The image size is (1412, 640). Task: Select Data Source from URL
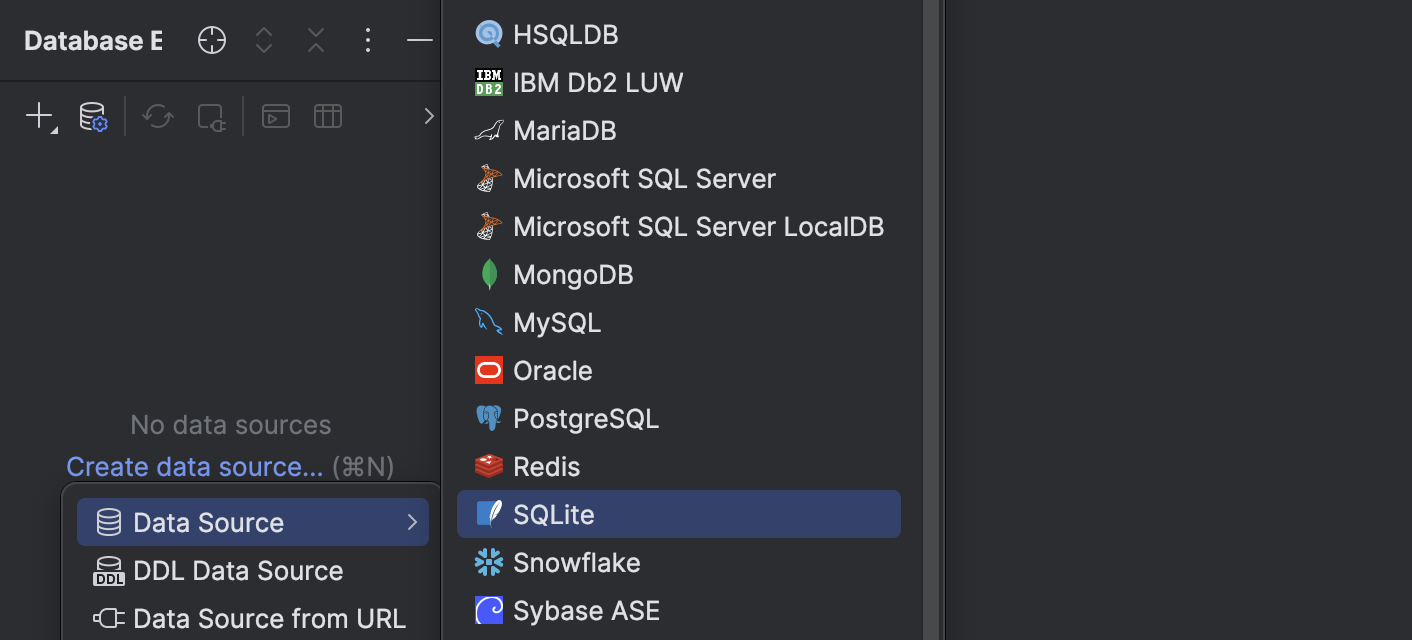pyautogui.click(x=270, y=618)
